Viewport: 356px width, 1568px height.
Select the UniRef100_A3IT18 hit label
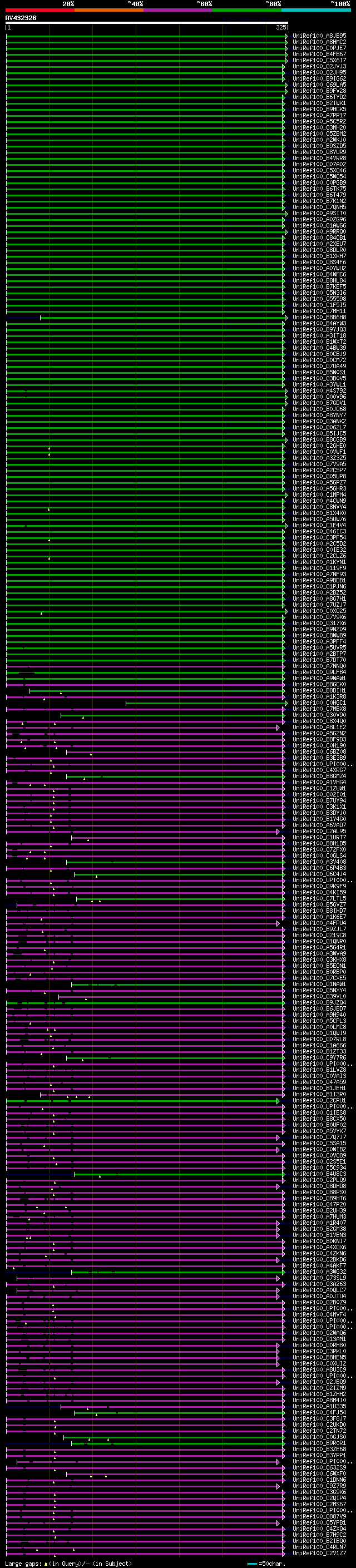[x=319, y=336]
